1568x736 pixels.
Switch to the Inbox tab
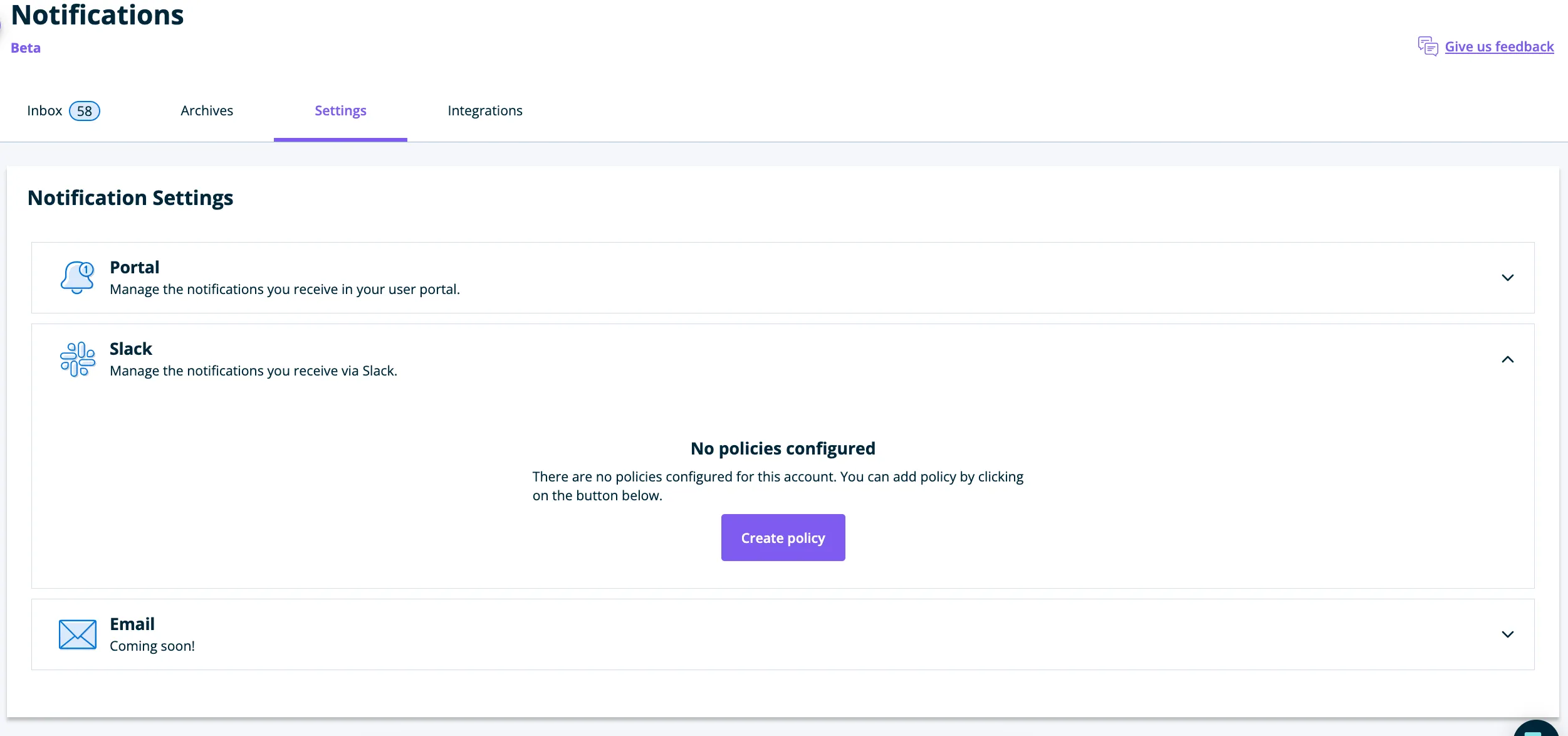tap(45, 110)
